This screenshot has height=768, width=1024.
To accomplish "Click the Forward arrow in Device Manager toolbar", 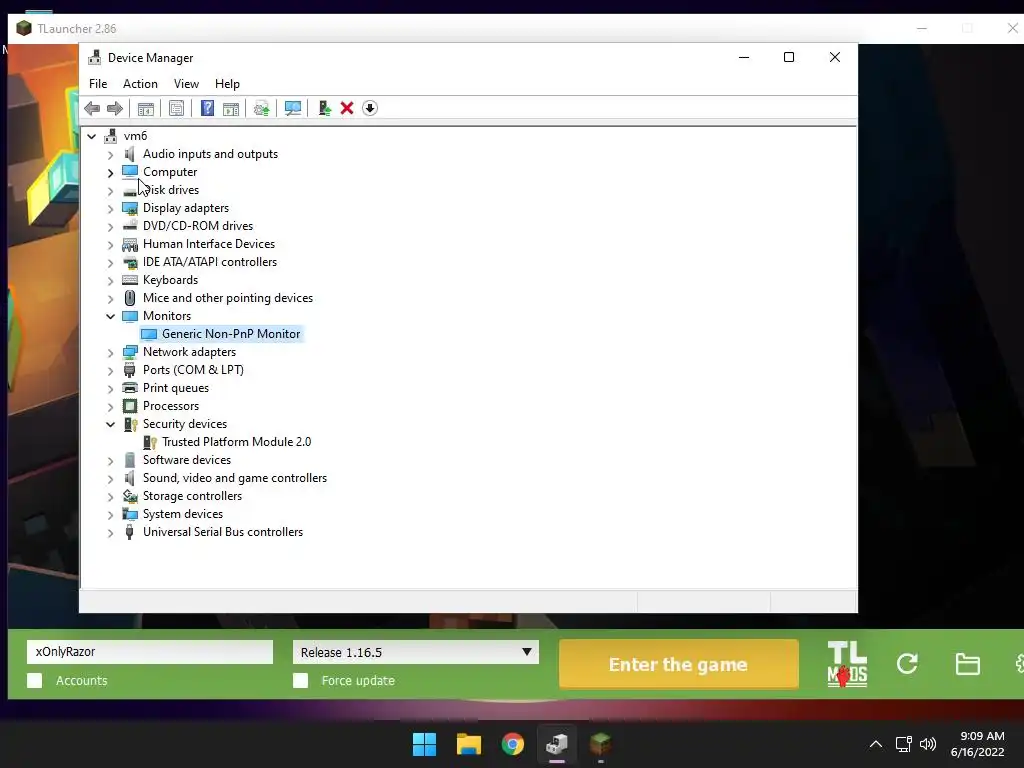I will click(x=115, y=108).
